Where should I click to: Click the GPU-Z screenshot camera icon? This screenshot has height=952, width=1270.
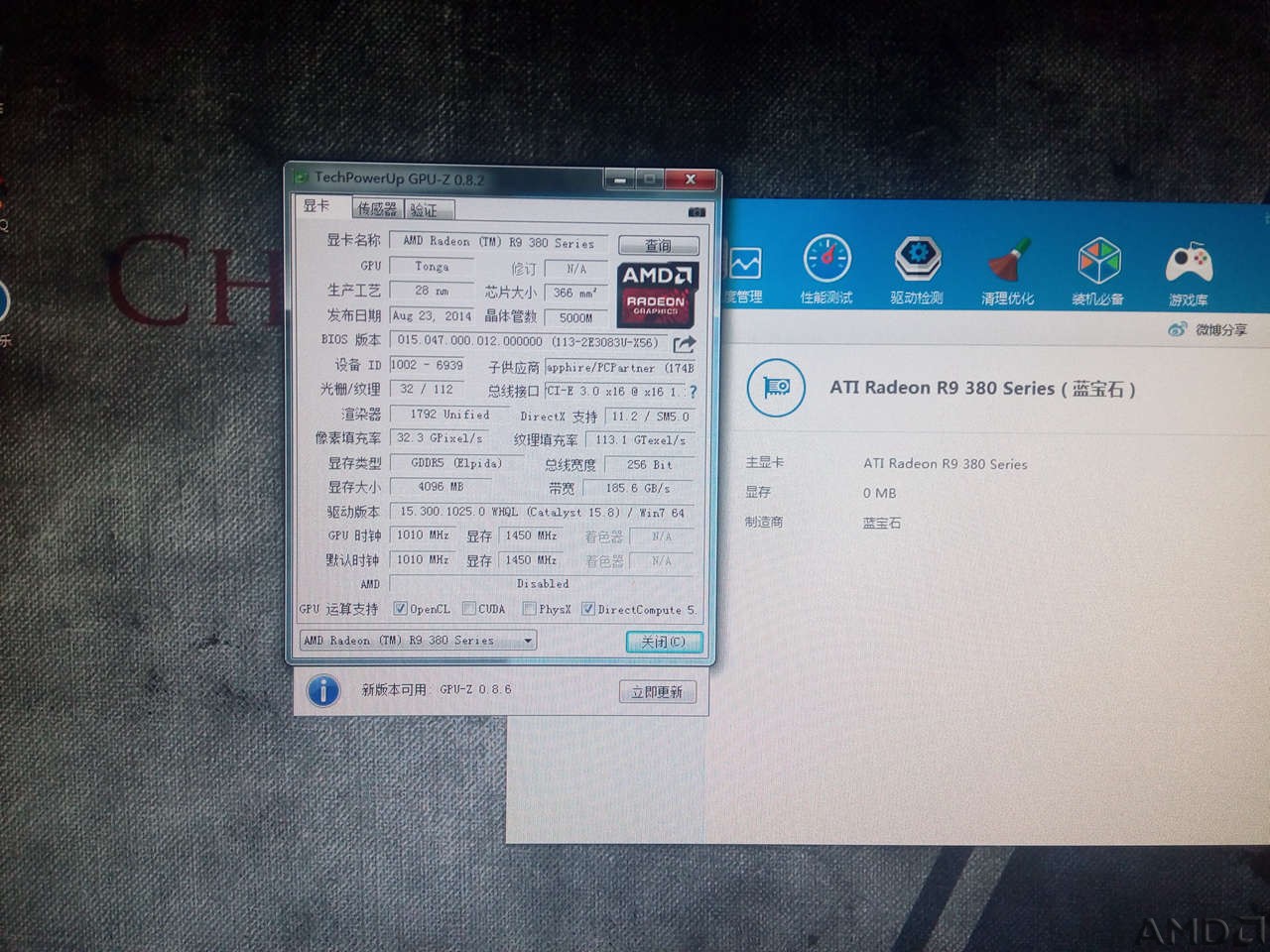697,211
